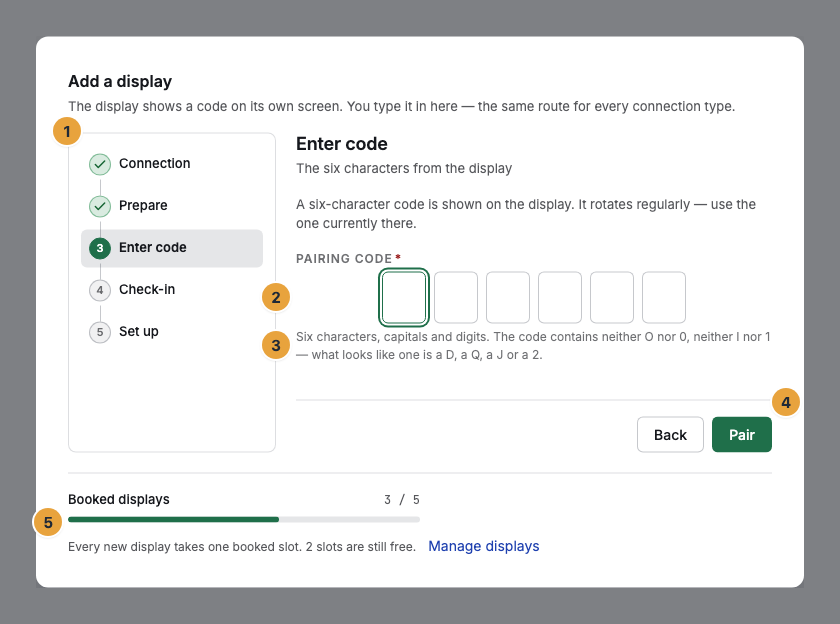
Task: Go to the Prepare step
Action: pyautogui.click(x=172, y=206)
